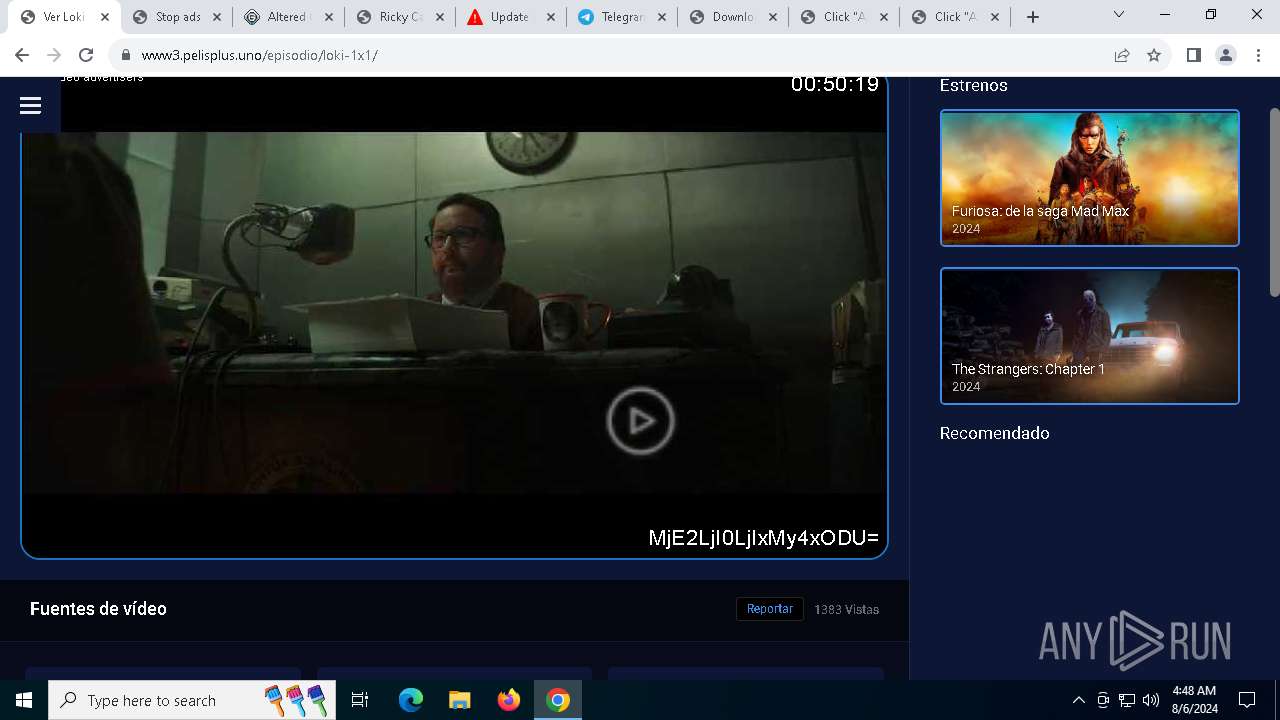The height and width of the screenshot is (720, 1280).
Task: Open the Chrome three-dot menu
Action: coord(1258,55)
